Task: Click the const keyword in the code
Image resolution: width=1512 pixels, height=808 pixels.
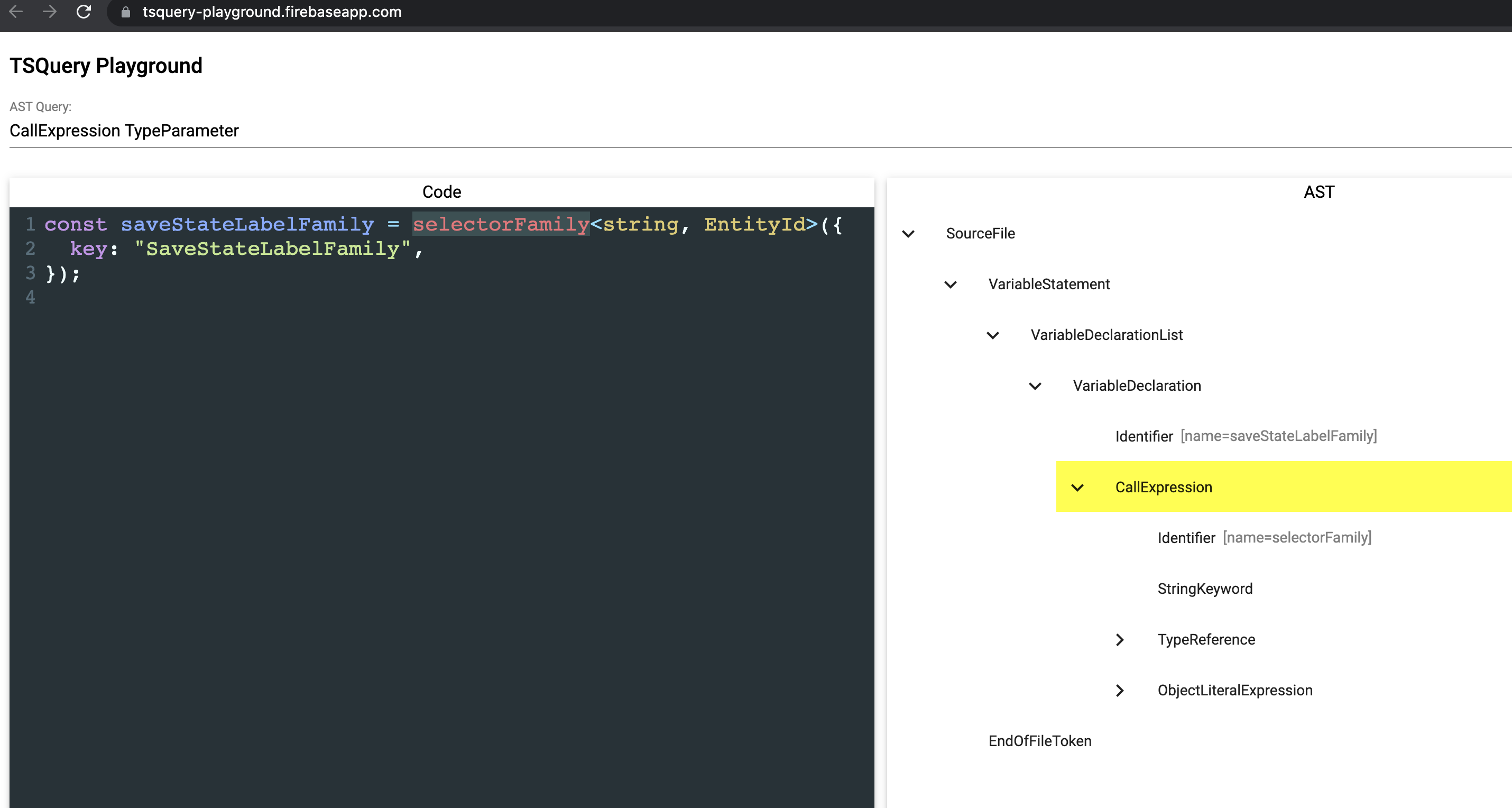Action: click(76, 224)
